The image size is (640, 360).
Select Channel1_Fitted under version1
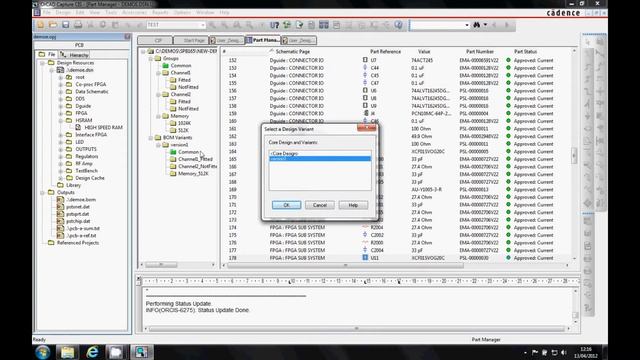(195, 159)
